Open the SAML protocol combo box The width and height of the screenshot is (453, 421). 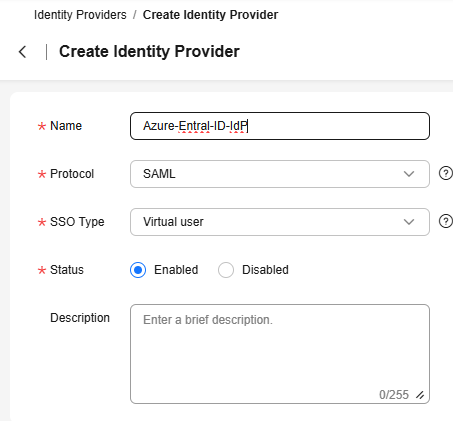coord(280,174)
